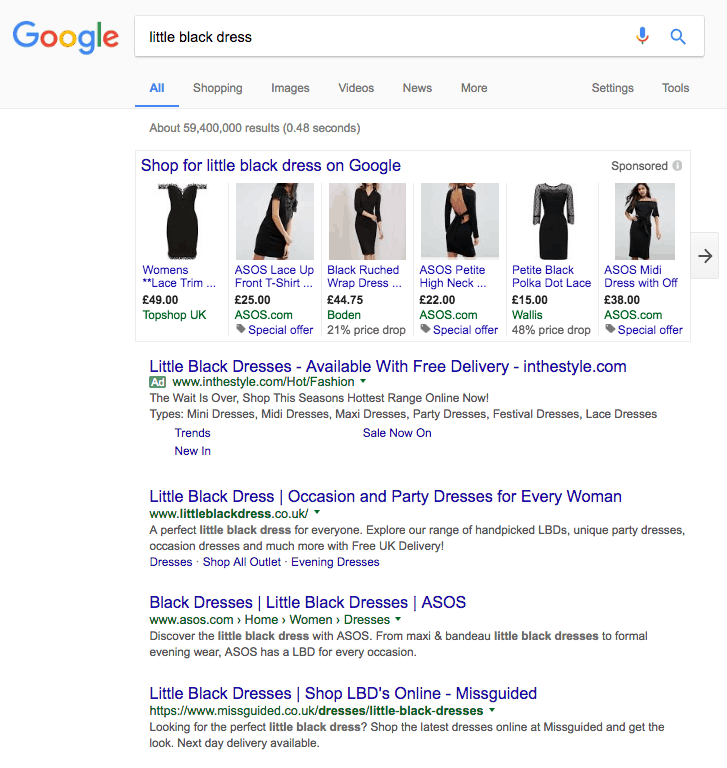This screenshot has height=768, width=727.
Task: Click 'ASOS Midi Dress with Off' title
Action: (641, 277)
